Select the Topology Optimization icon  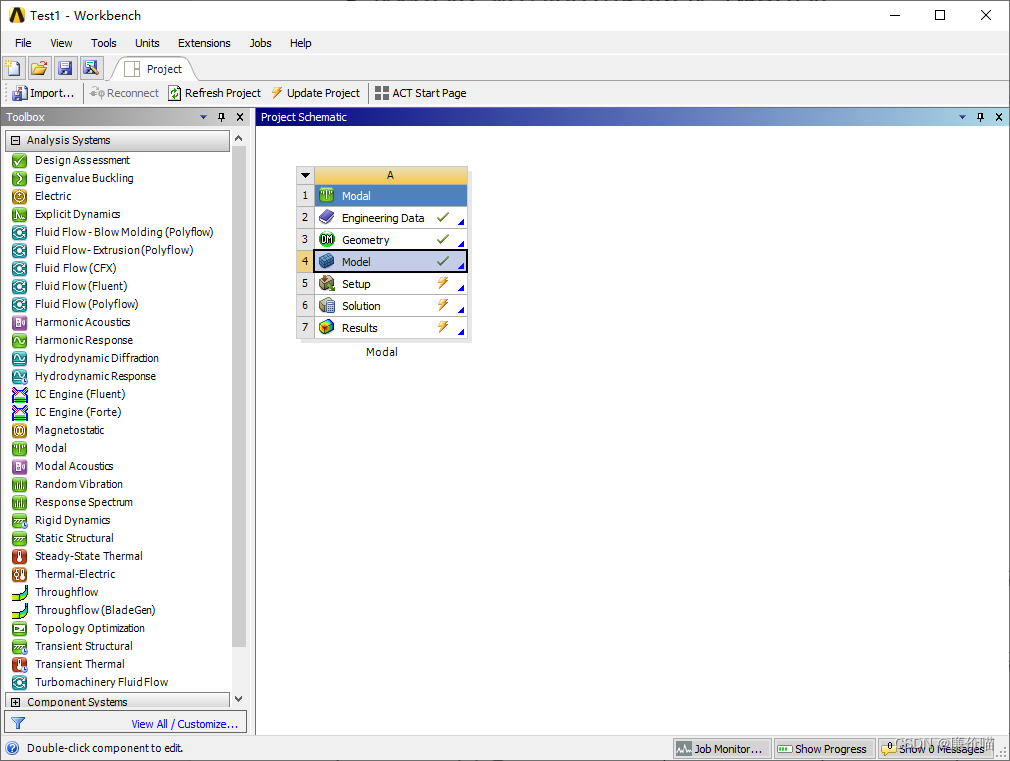19,628
